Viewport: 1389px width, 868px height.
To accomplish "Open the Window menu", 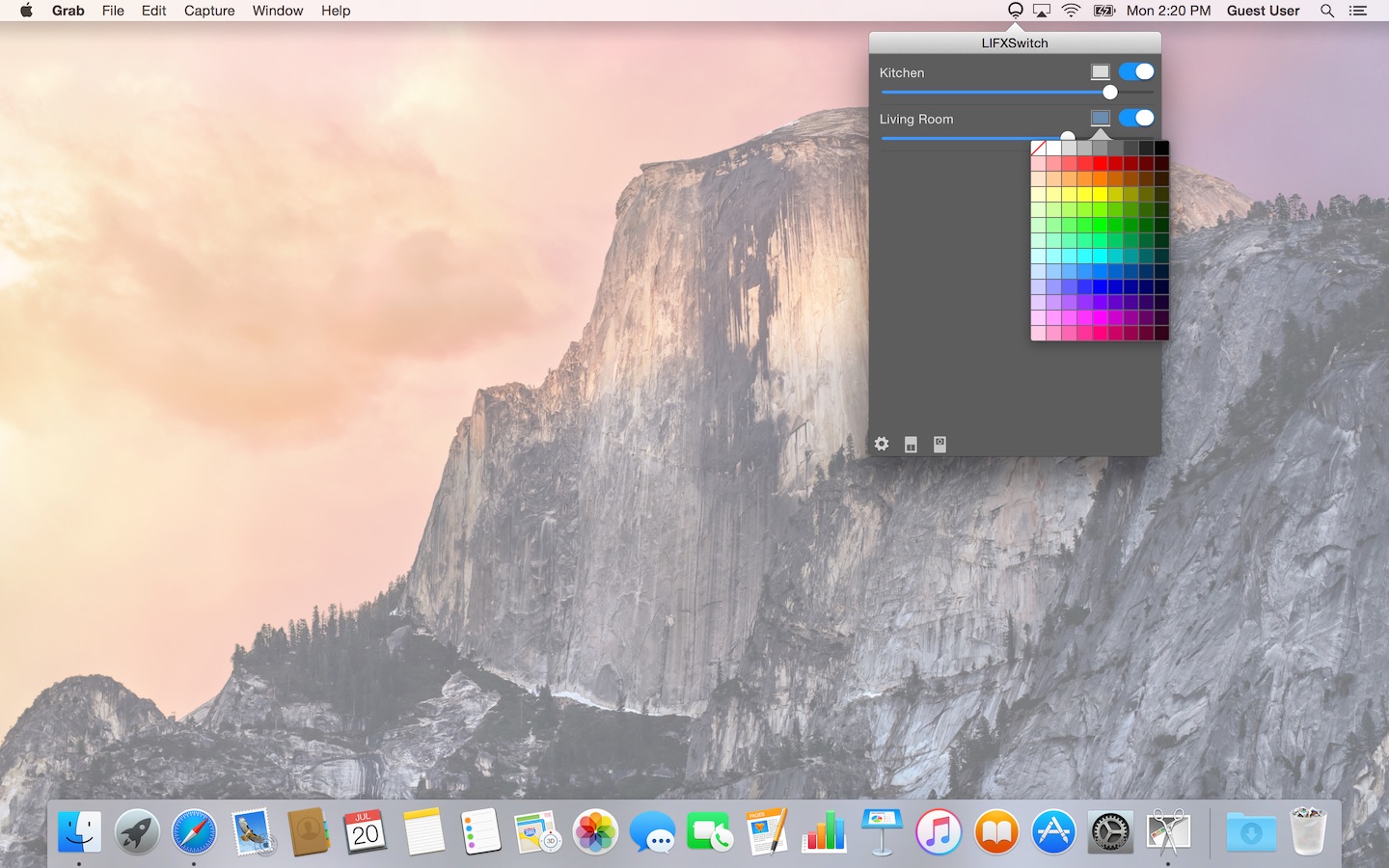I will click(278, 11).
